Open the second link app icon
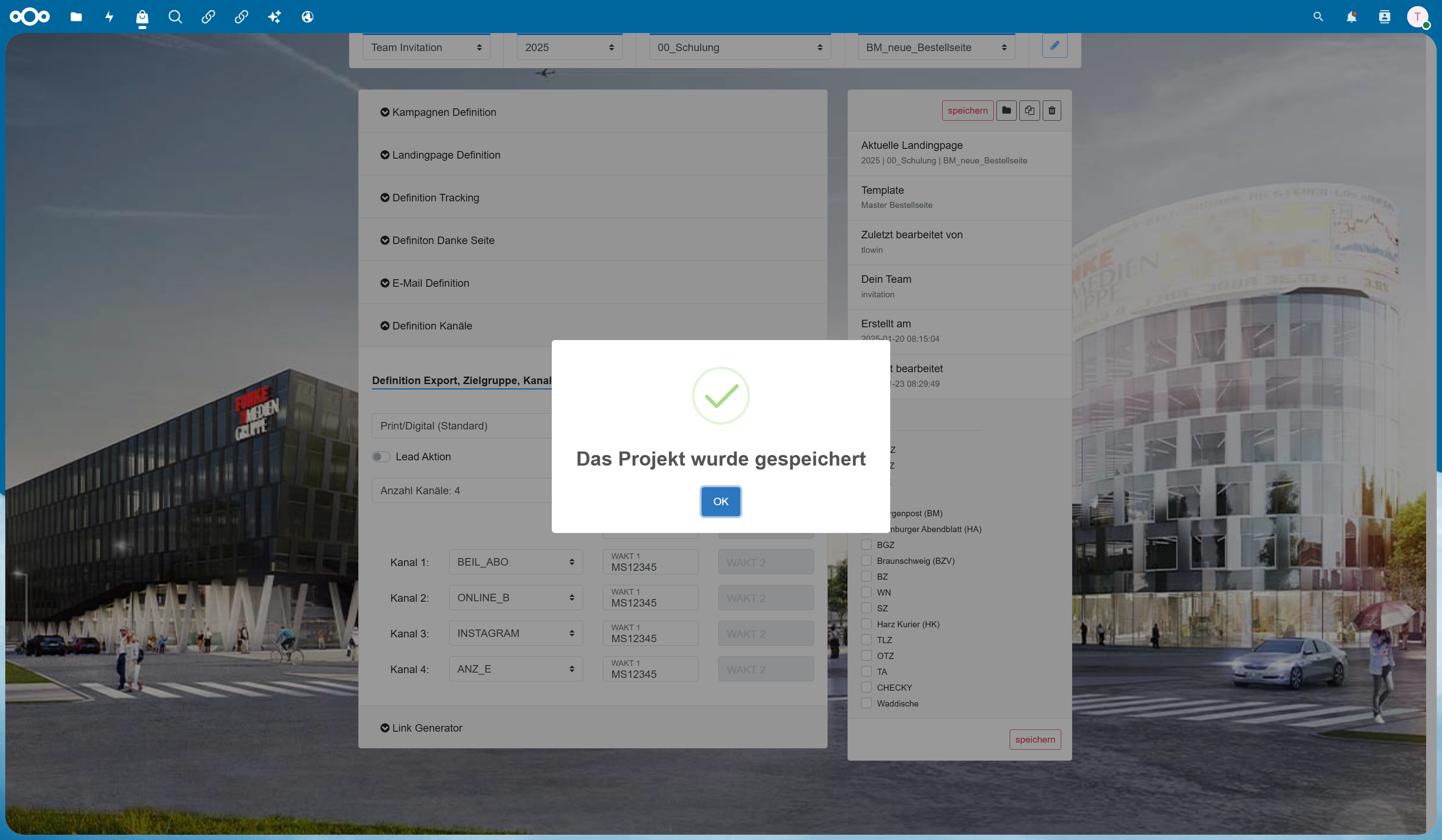1442x840 pixels. click(x=242, y=17)
